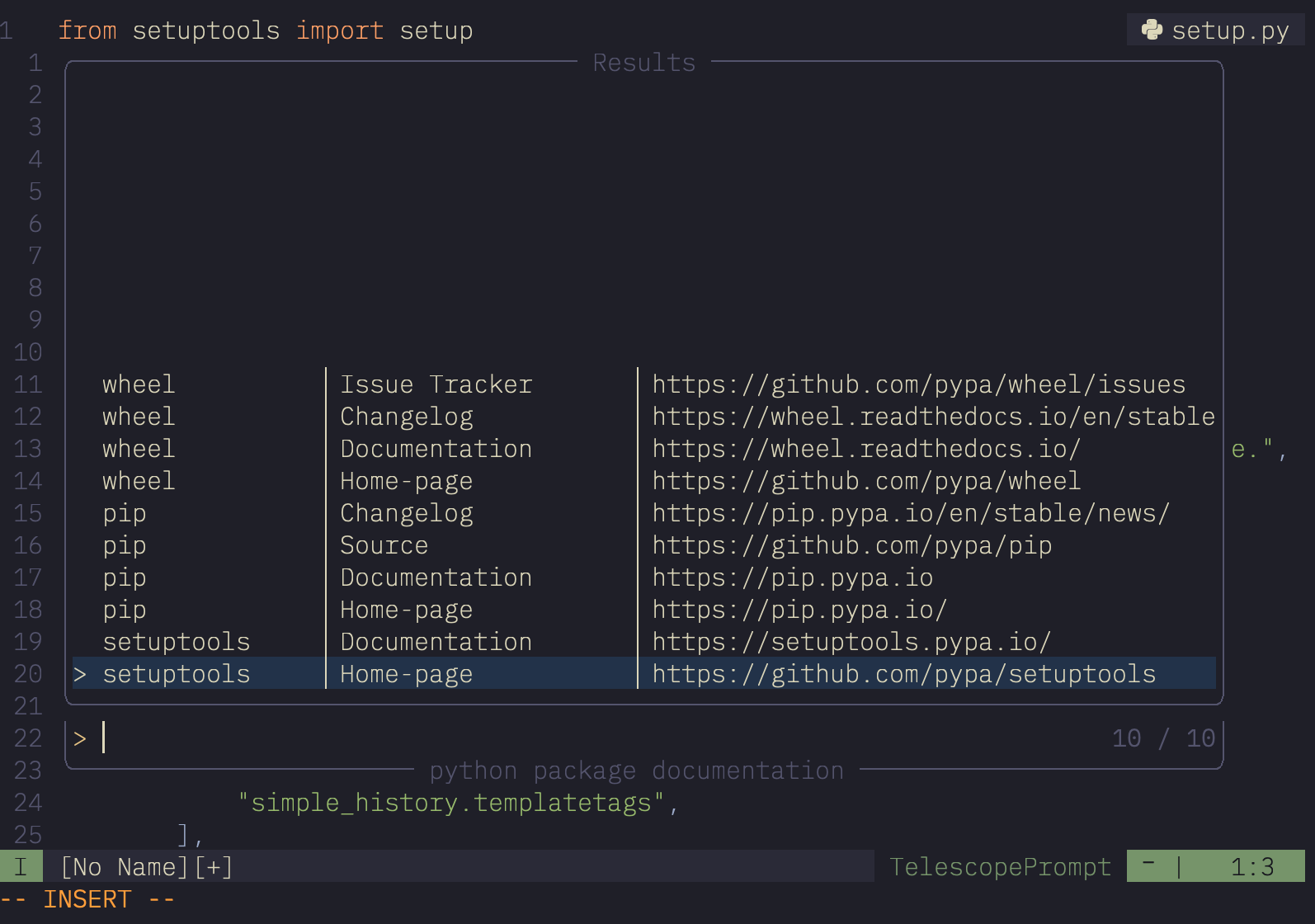Select the wheel Changelog entry
The width and height of the screenshot is (1315, 924).
644,417
